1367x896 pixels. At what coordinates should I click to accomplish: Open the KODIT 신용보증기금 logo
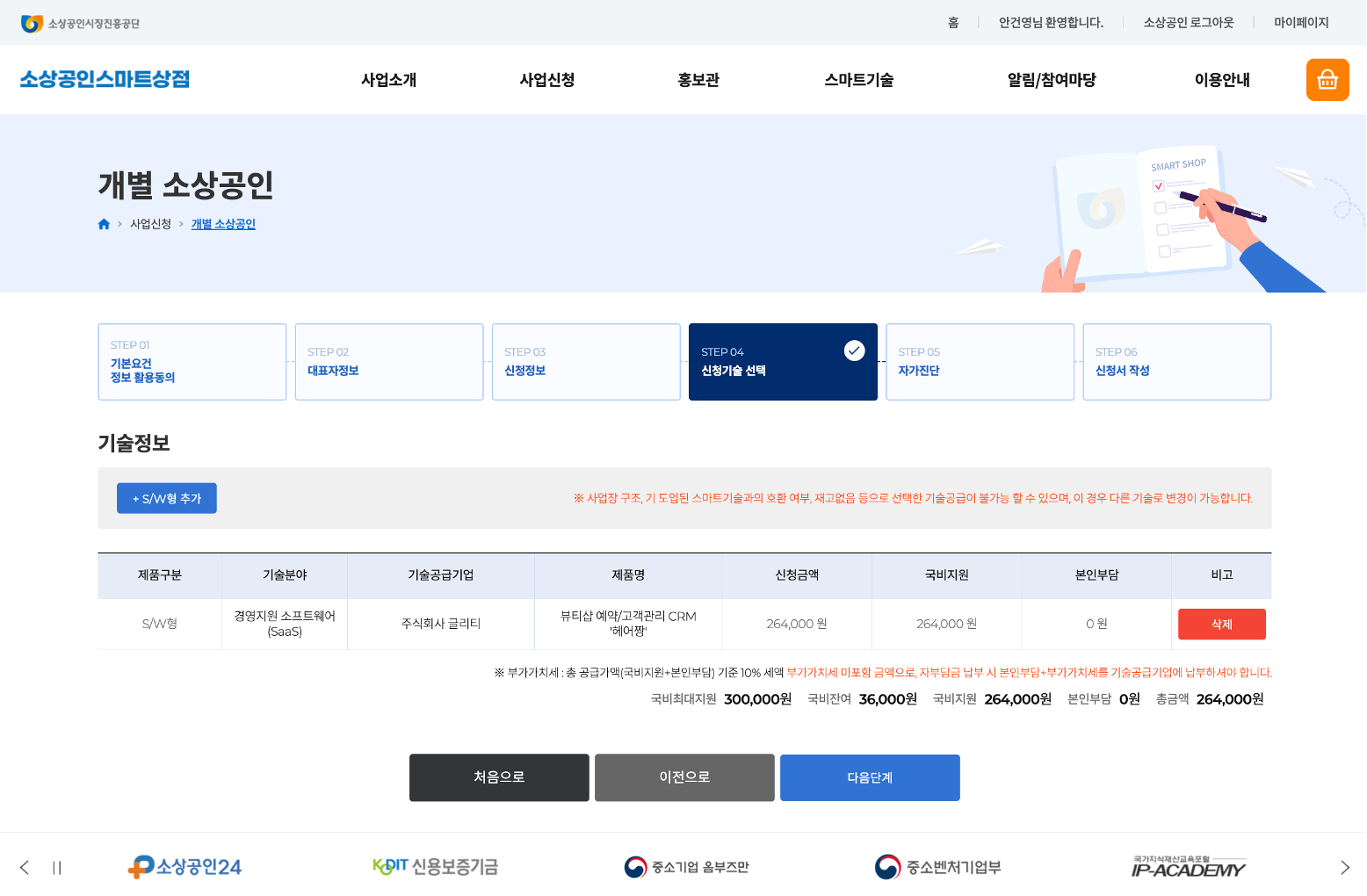point(435,867)
